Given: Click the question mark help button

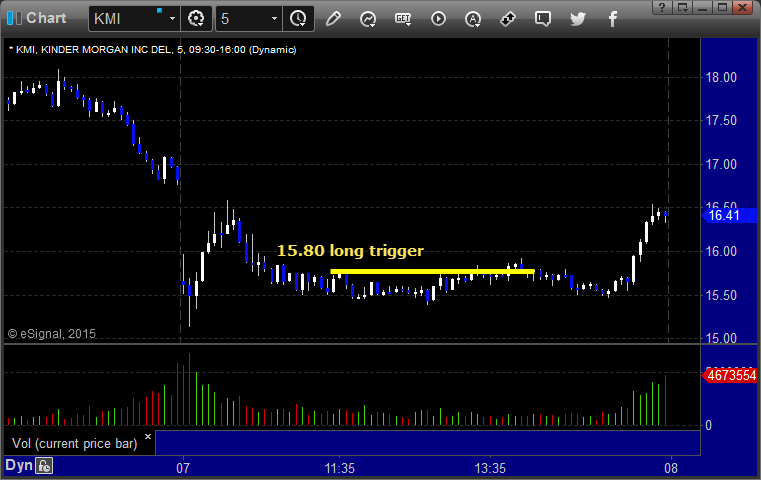Looking at the screenshot, I should tap(662, 7).
